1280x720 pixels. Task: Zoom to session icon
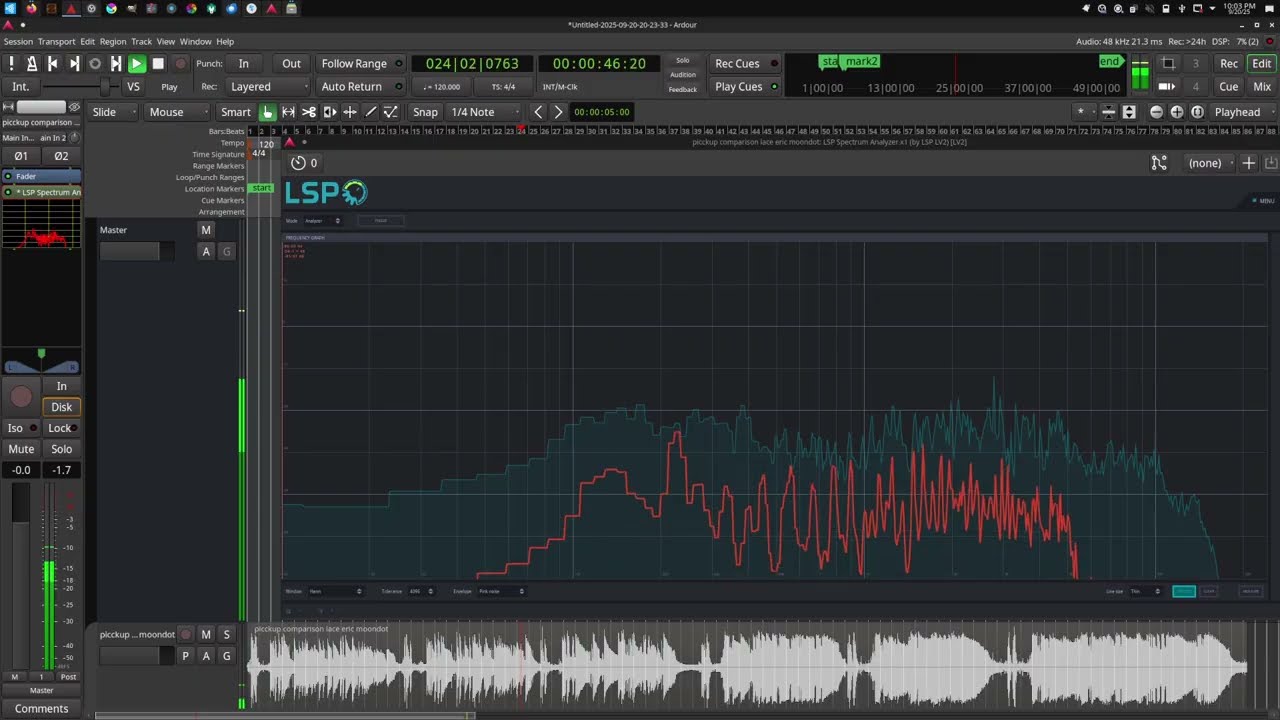[1197, 112]
